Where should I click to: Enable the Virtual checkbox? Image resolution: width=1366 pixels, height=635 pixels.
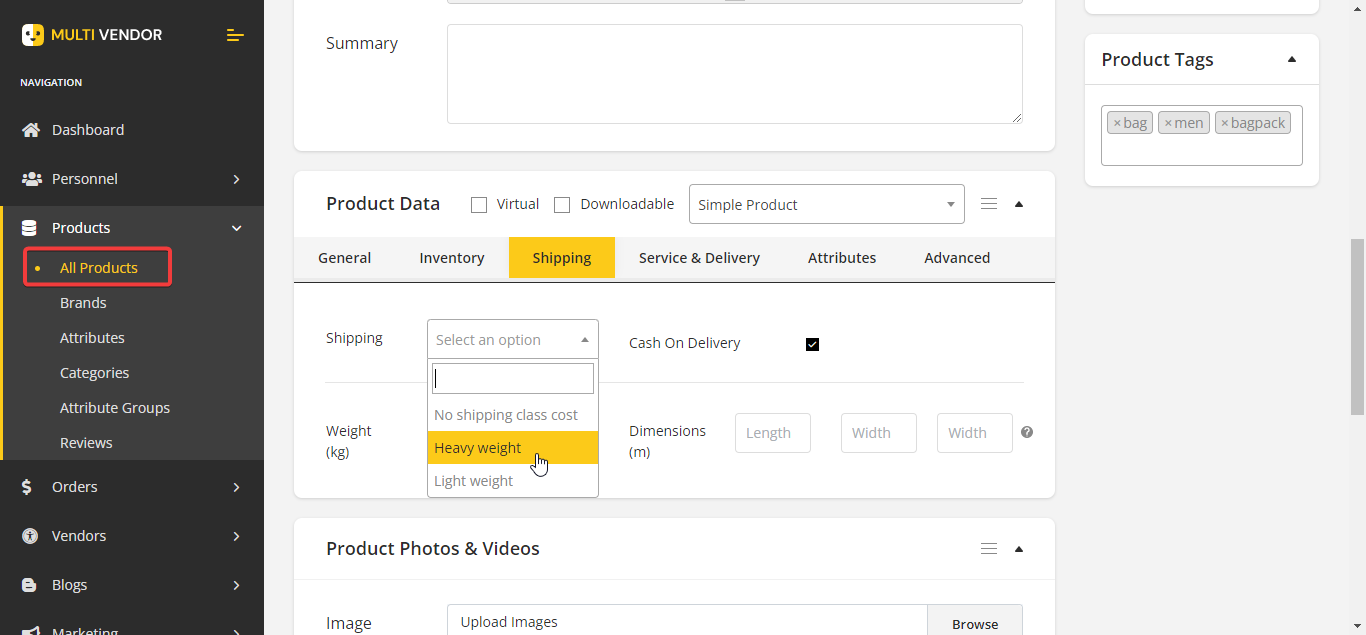(479, 205)
